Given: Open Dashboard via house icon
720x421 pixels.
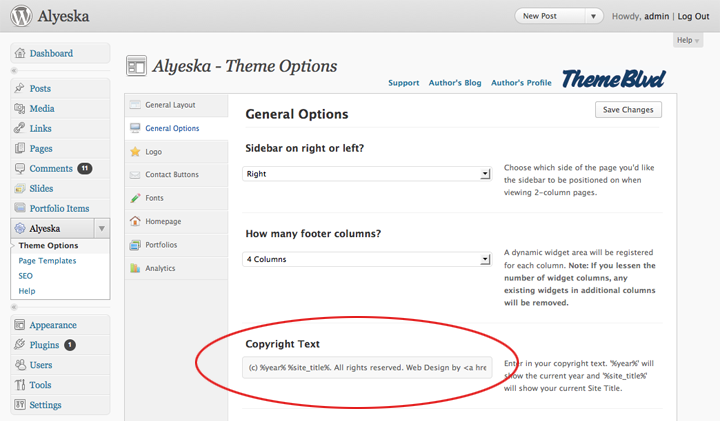Looking at the screenshot, I should [x=20, y=53].
